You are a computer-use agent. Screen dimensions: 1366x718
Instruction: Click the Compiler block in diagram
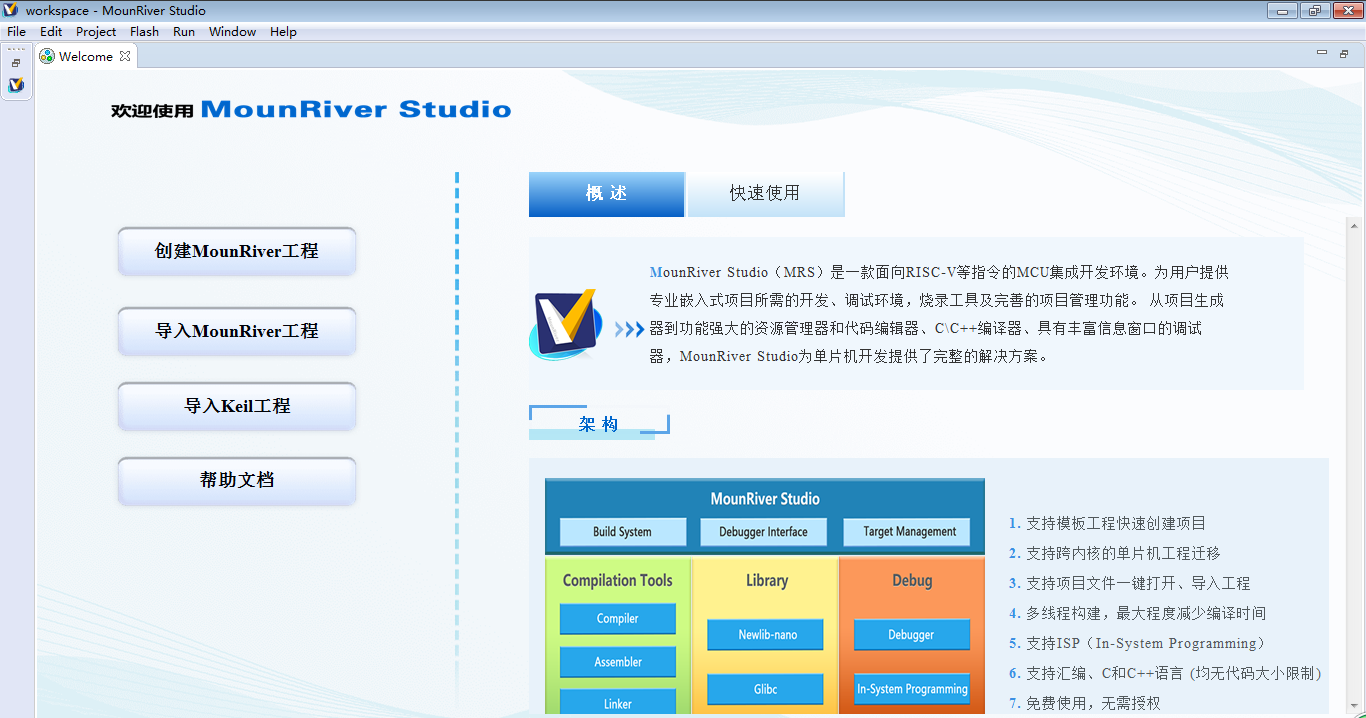click(x=617, y=619)
